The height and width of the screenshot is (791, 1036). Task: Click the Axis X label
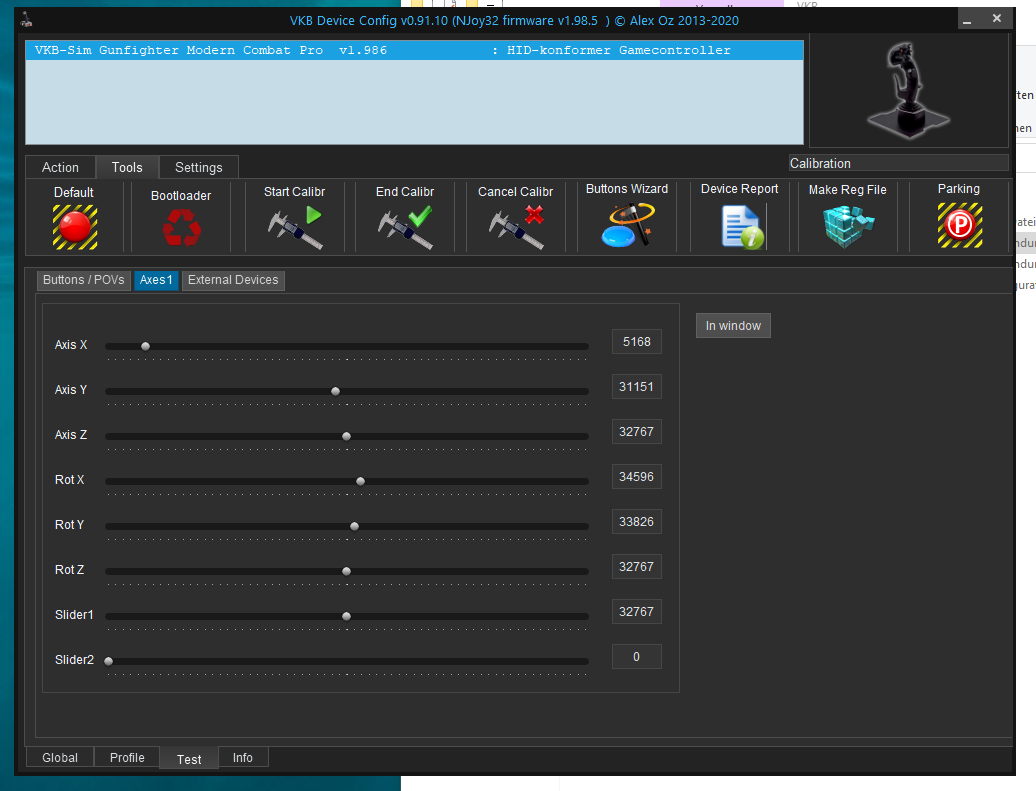tap(71, 345)
